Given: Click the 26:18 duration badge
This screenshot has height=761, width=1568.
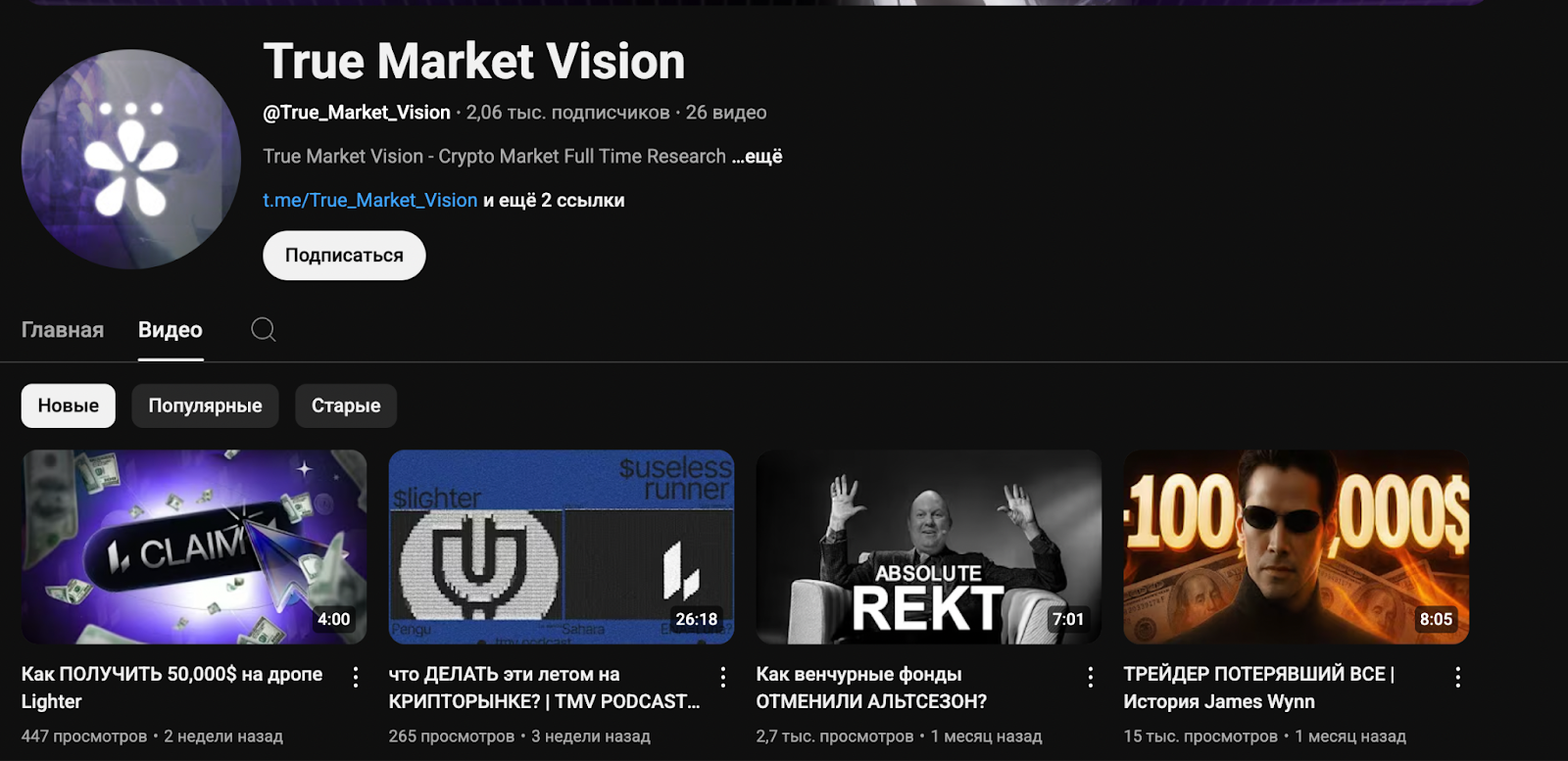Looking at the screenshot, I should [x=697, y=619].
